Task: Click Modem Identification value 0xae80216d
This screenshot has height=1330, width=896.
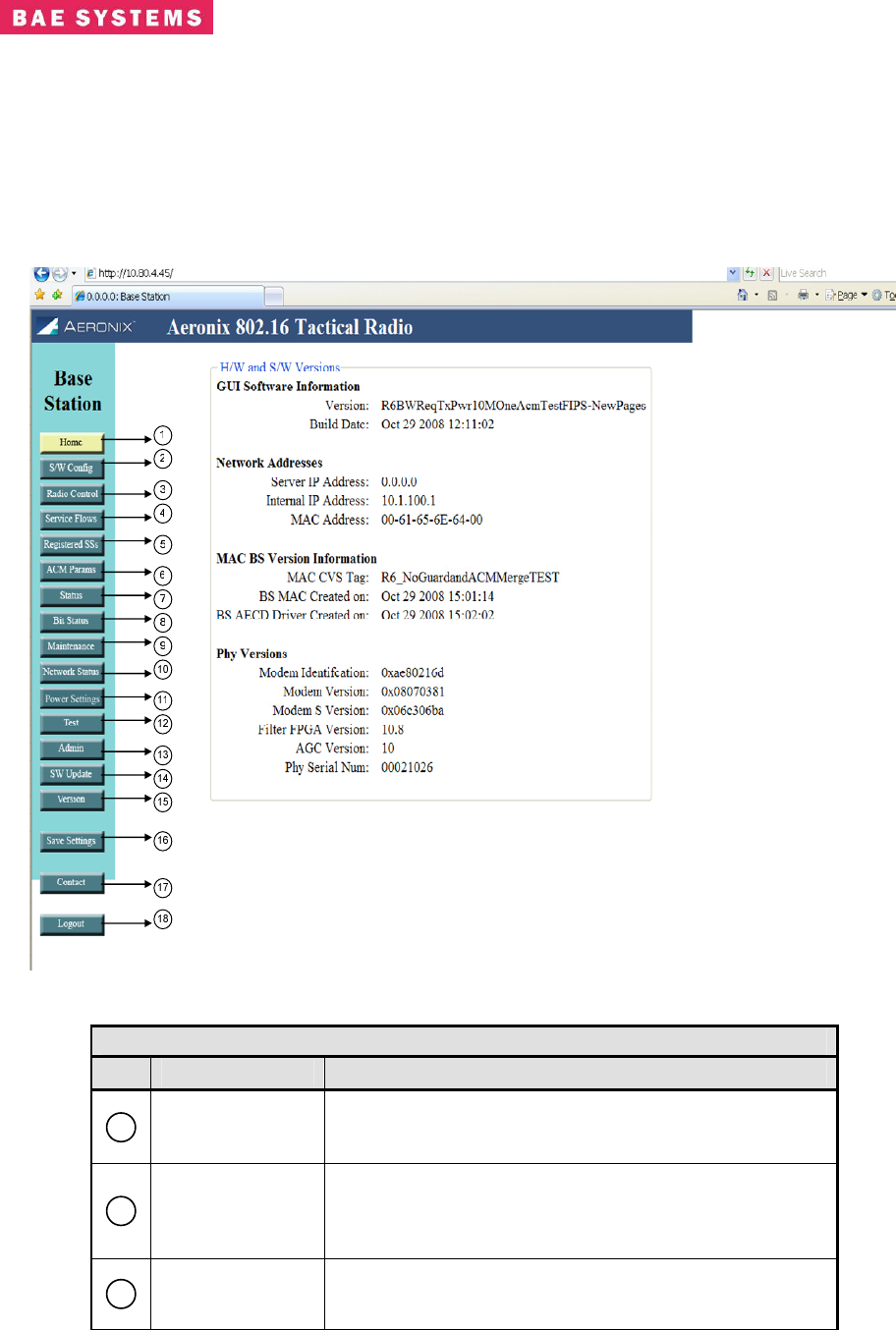Action: click(413, 673)
